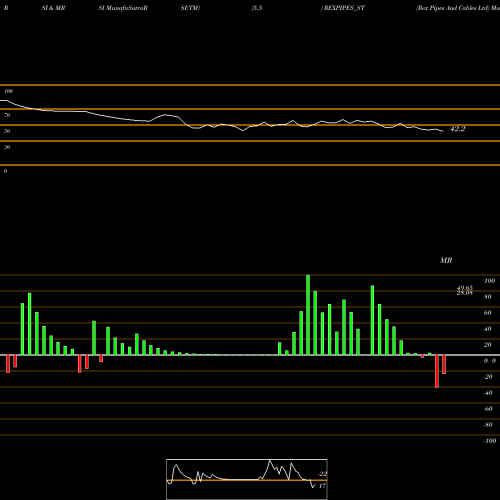Click the 'SI(TM)' header label
The height and width of the screenshot is (500, 500).
(190, 8)
